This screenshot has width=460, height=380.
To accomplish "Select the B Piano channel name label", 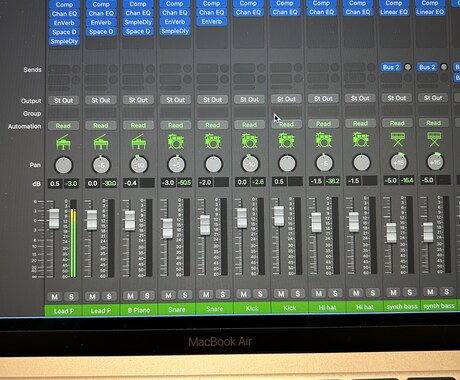I will [139, 310].
